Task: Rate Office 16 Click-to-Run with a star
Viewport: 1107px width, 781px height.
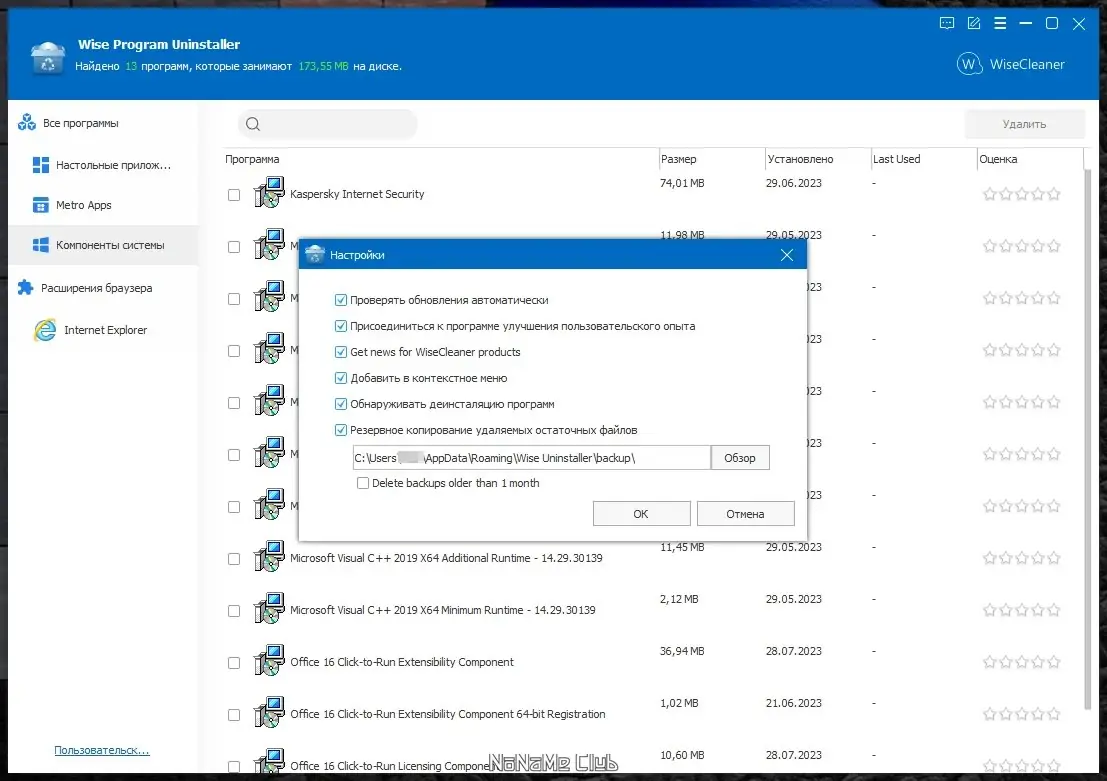Action: [990, 661]
